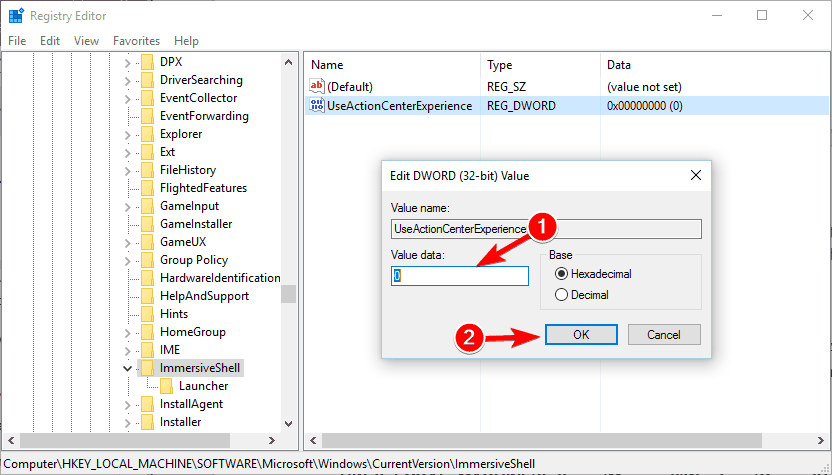This screenshot has width=832, height=475.
Task: Confirm the DWORD edit with OK
Action: [x=581, y=334]
